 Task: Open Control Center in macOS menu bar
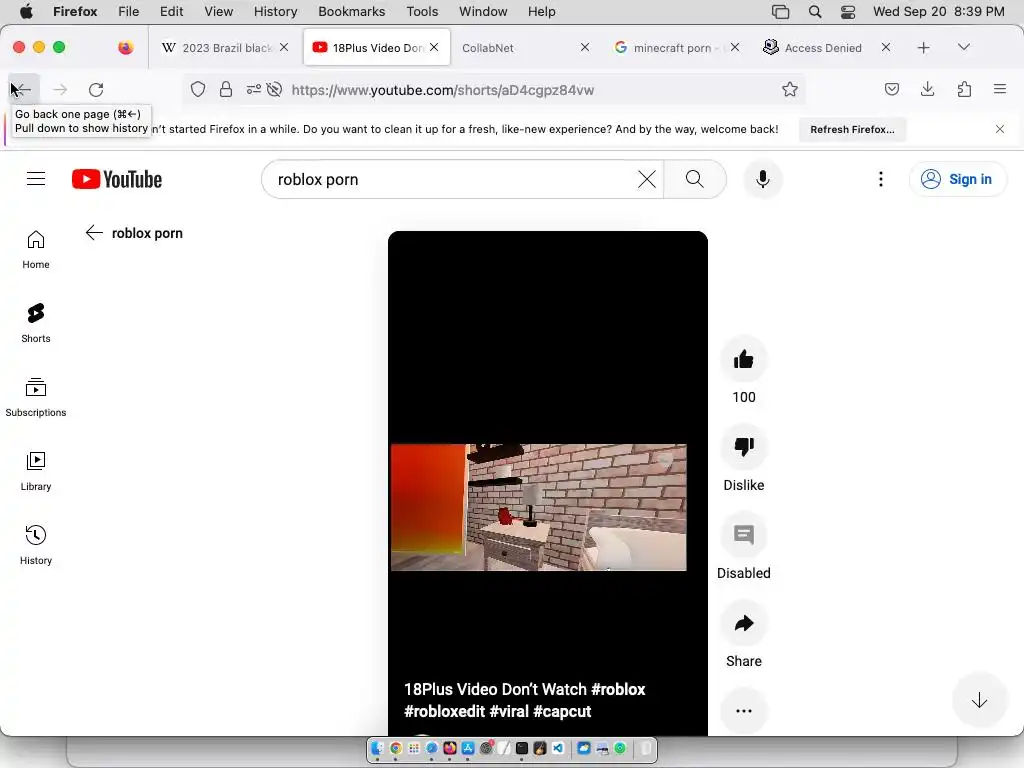848,12
